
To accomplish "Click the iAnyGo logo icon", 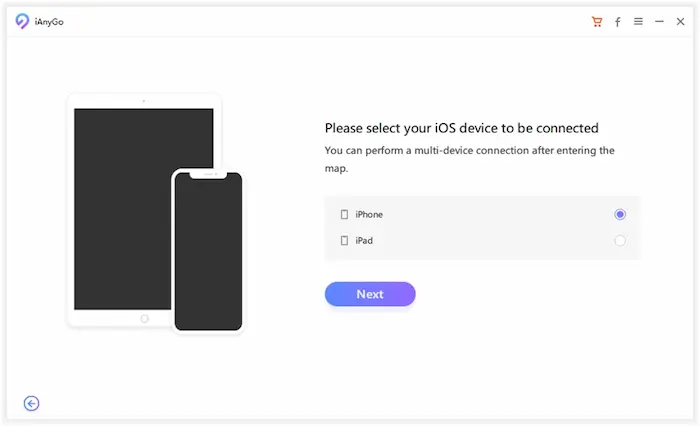I will 22,21.
